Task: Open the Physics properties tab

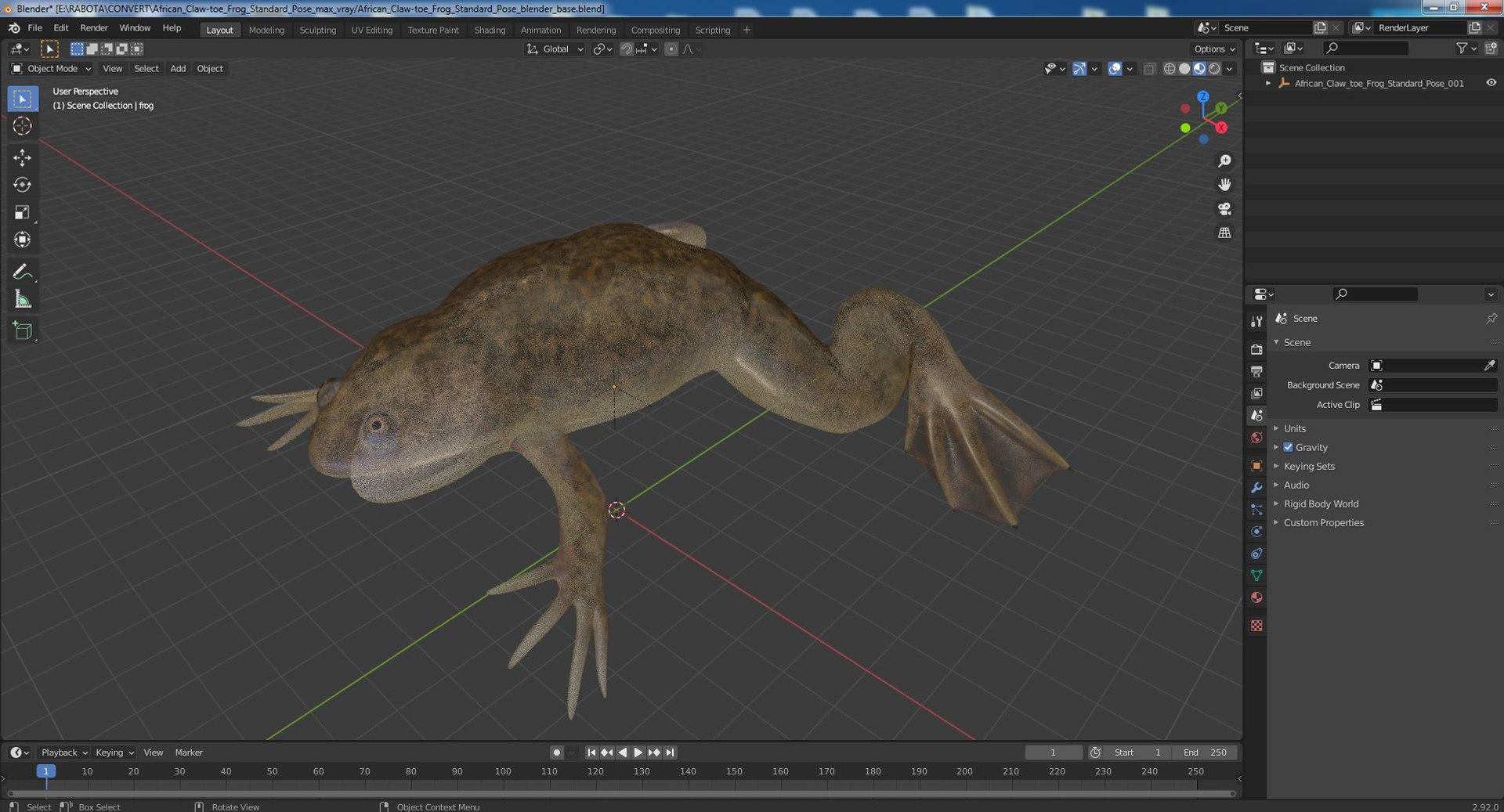Action: (1256, 532)
